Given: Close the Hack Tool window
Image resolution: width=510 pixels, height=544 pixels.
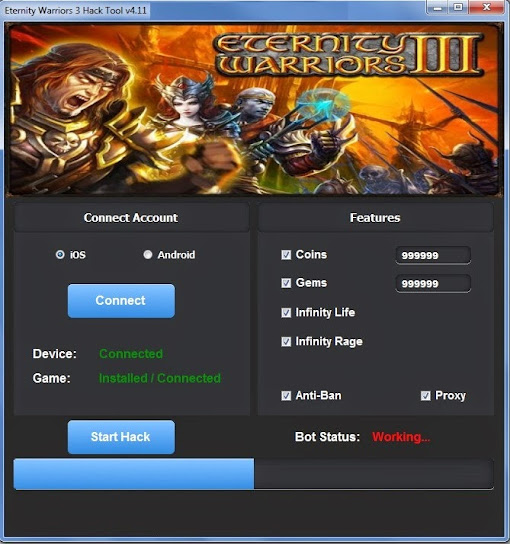Looking at the screenshot, I should coord(486,7).
